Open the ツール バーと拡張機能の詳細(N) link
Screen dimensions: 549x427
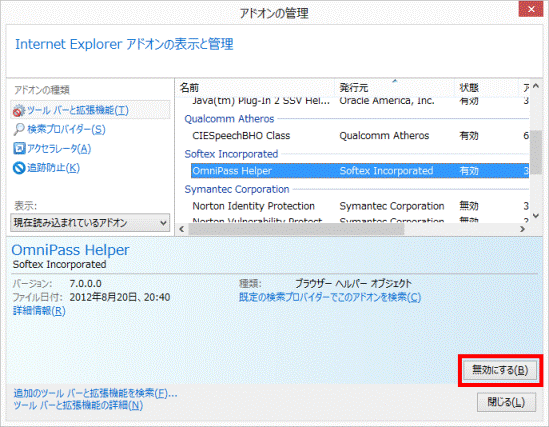point(78,405)
